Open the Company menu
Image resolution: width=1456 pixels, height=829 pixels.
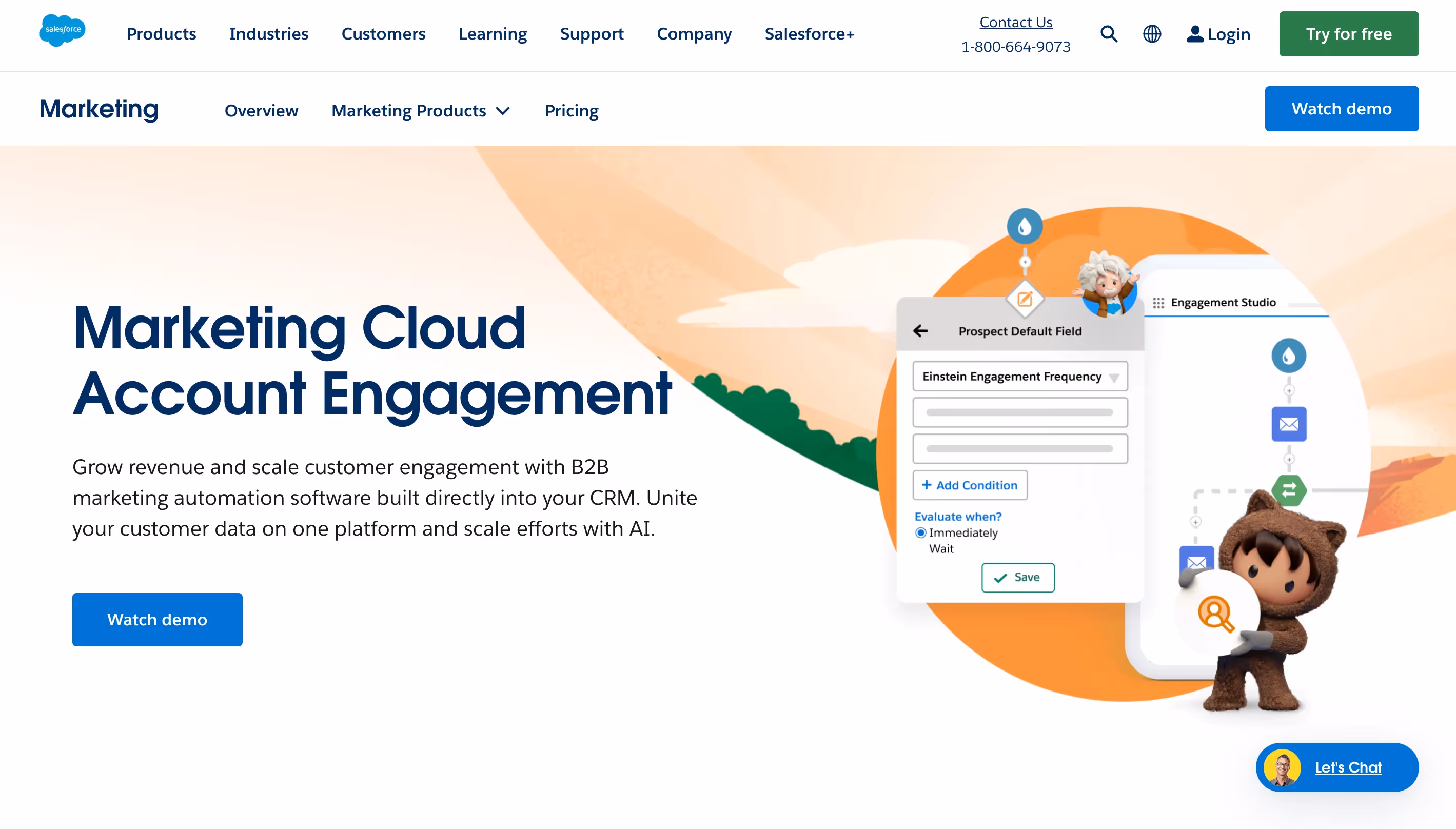[694, 34]
